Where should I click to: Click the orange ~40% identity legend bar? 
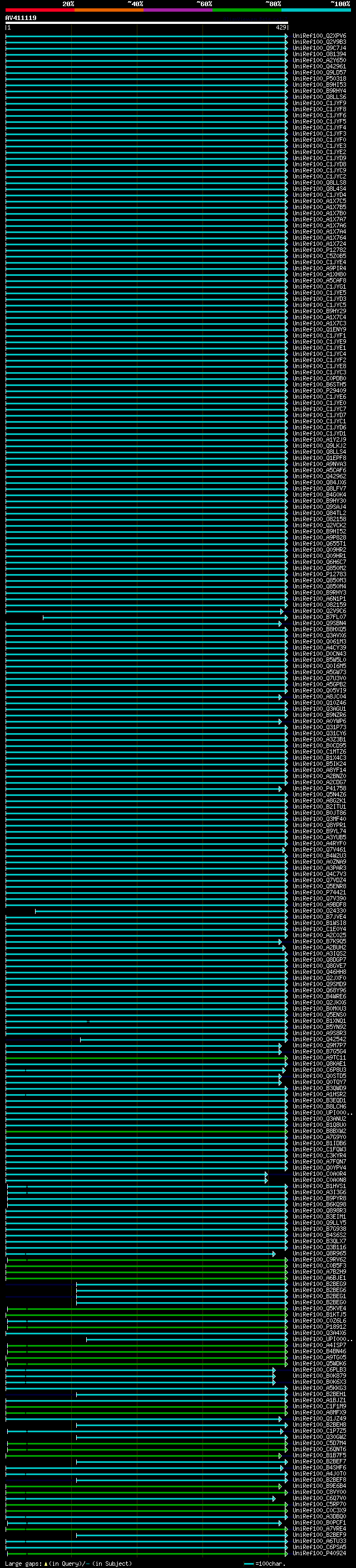[x=109, y=10]
